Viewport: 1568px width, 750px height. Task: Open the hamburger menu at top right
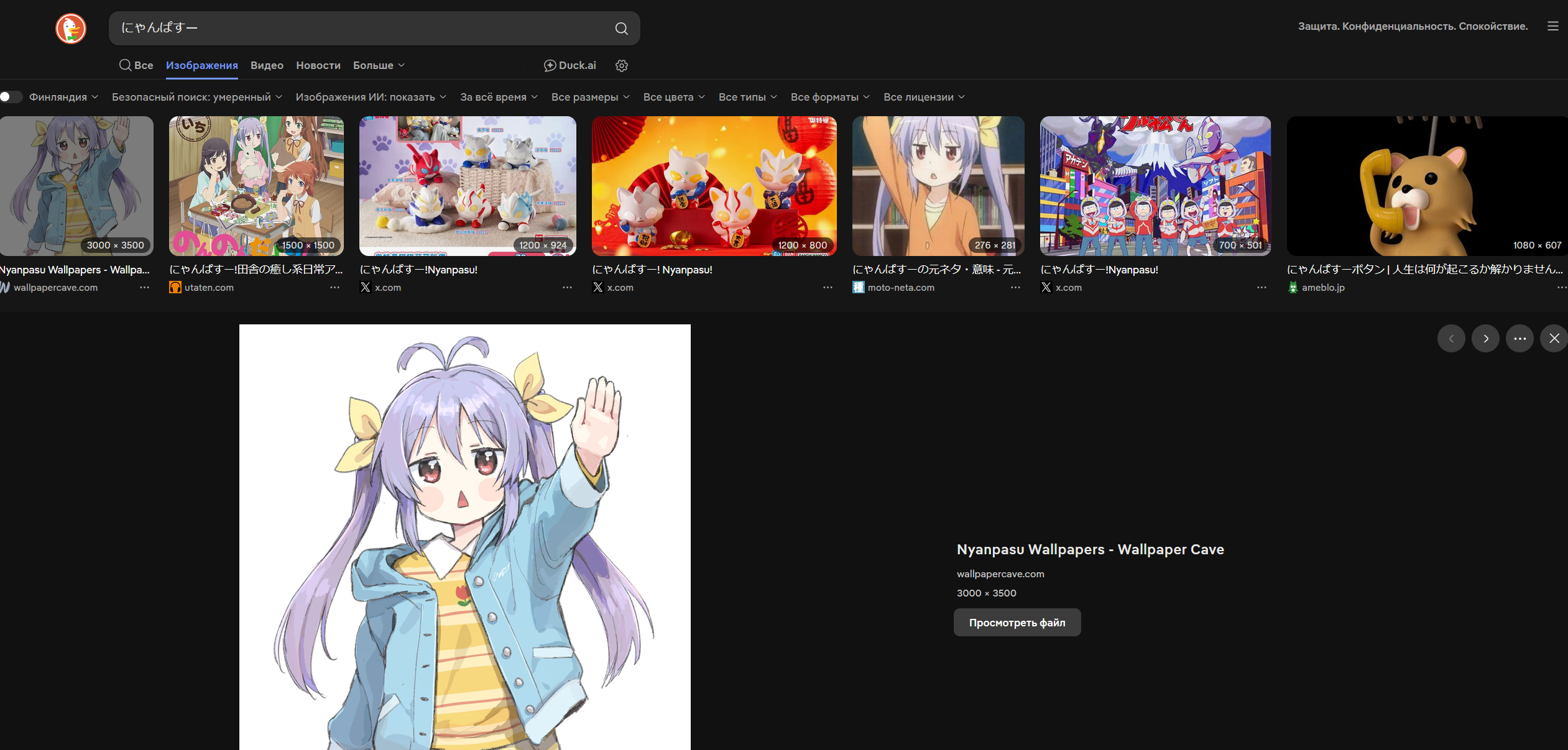[1552, 26]
